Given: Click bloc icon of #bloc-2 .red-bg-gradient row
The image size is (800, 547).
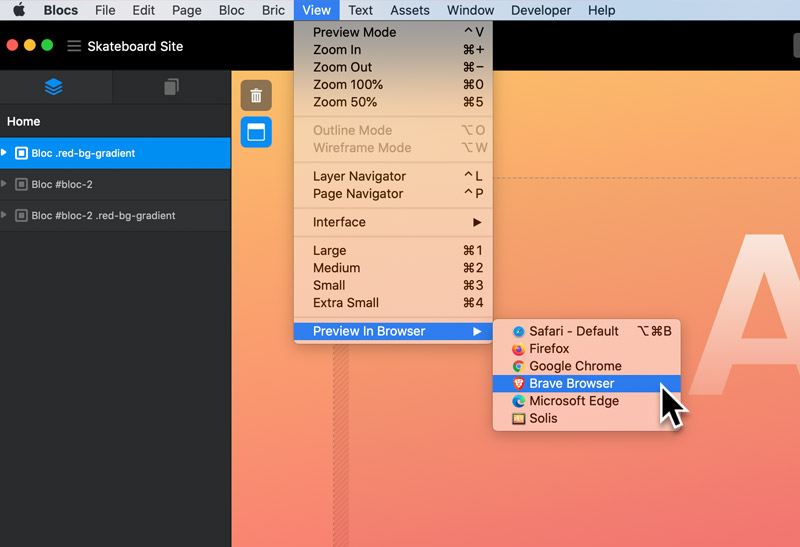Looking at the screenshot, I should point(21,215).
